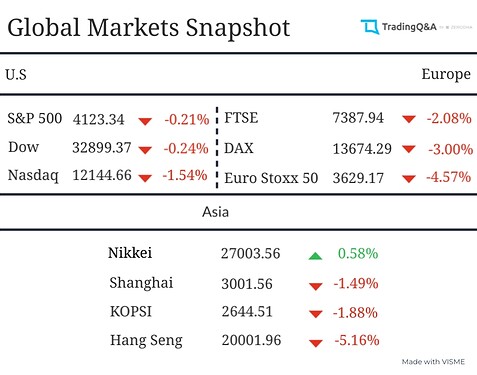477x375 pixels.
Task: Click the red down arrow beside DAX
Action: click(409, 149)
